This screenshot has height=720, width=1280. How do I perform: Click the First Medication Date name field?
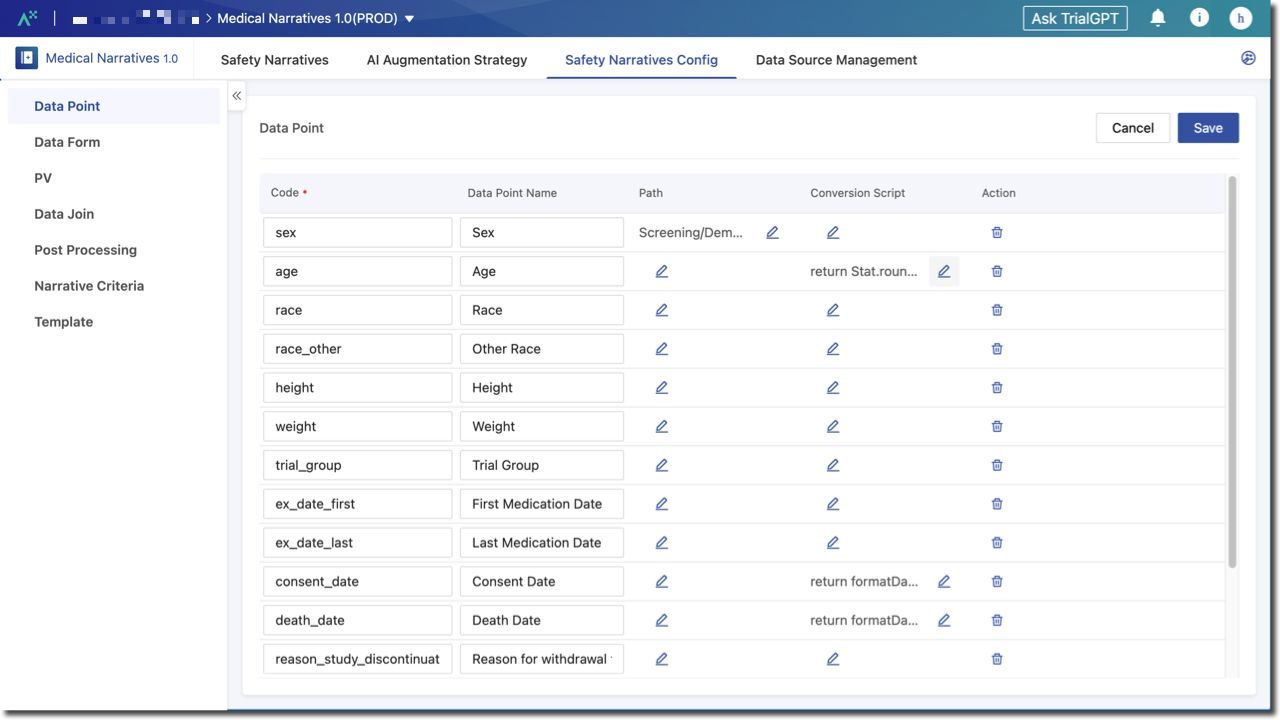pyautogui.click(x=542, y=505)
